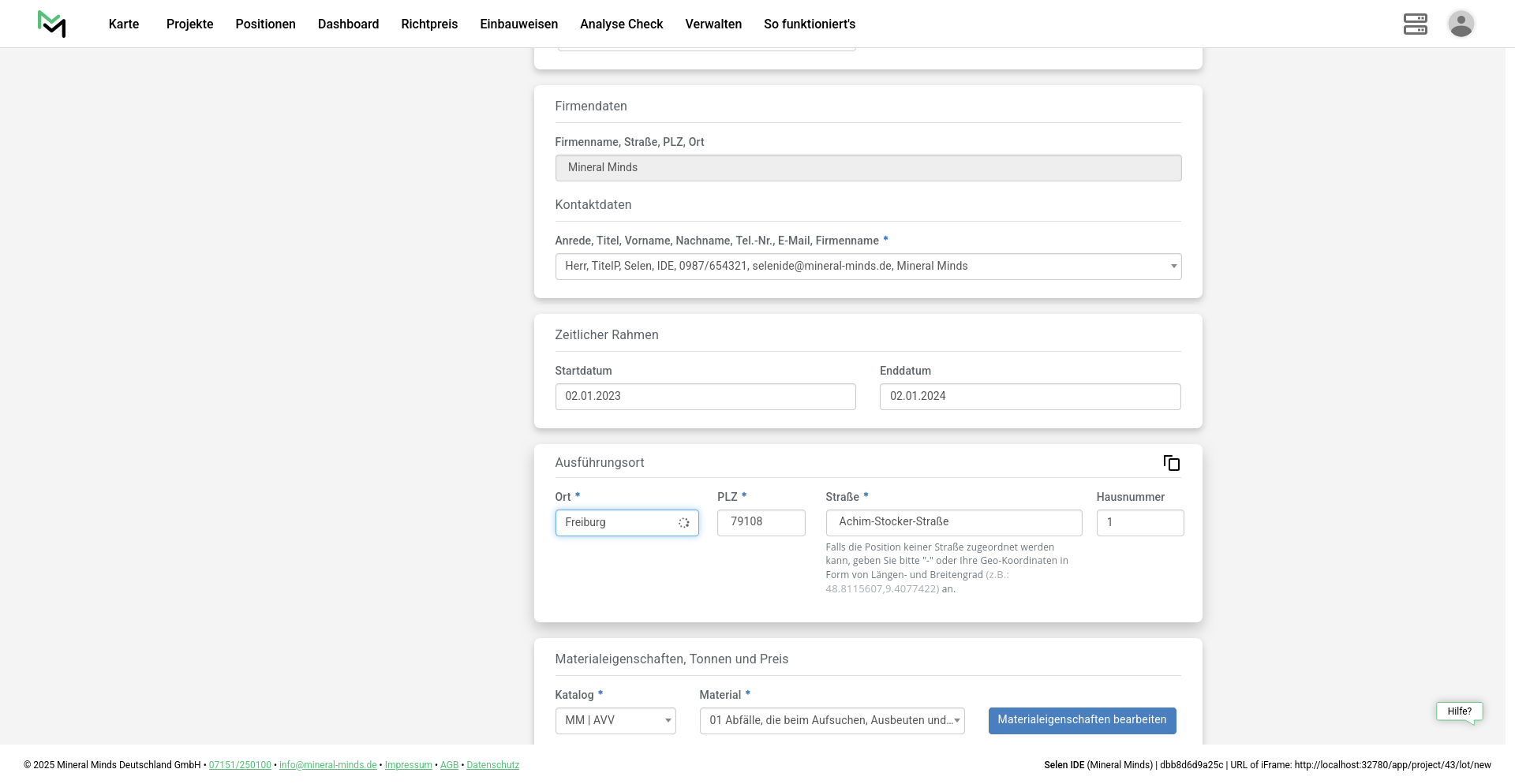Viewport: 1515px width, 784px height.
Task: Click the copy icon in Ausführungsort
Action: (1171, 463)
